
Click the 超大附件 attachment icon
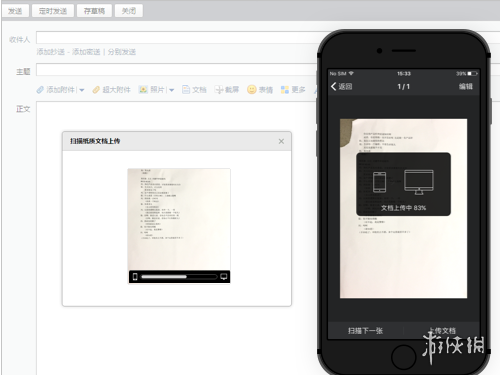pos(96,90)
